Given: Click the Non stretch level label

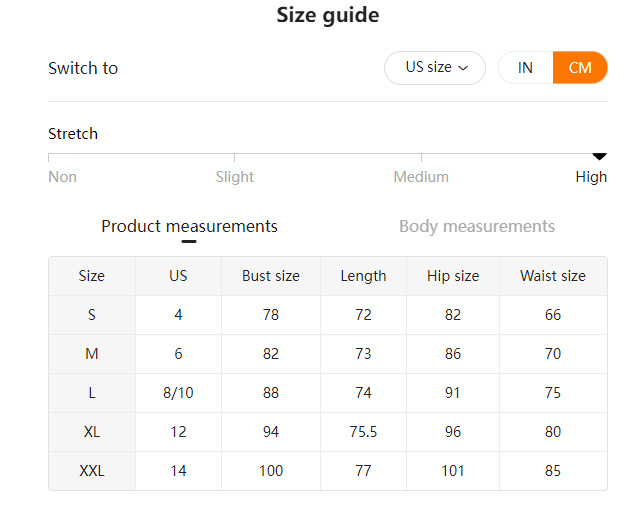Looking at the screenshot, I should tap(62, 177).
